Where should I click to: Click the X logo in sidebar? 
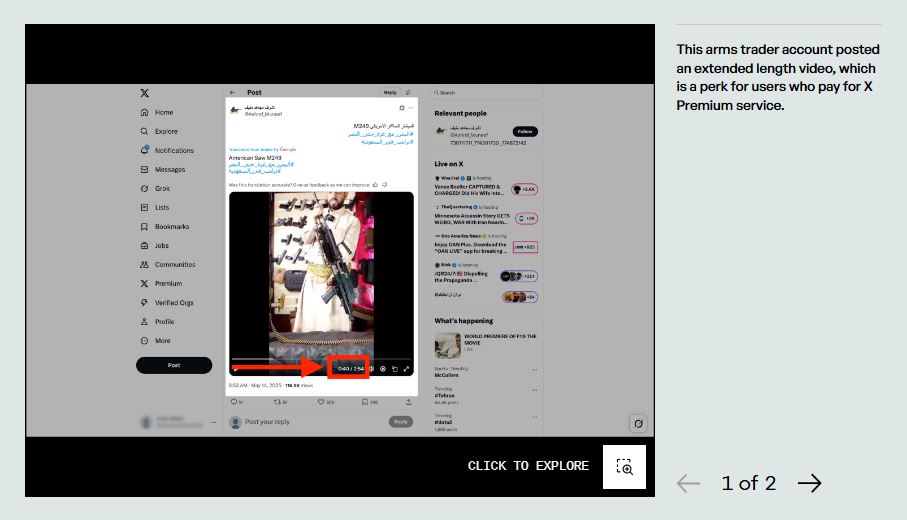[145, 92]
